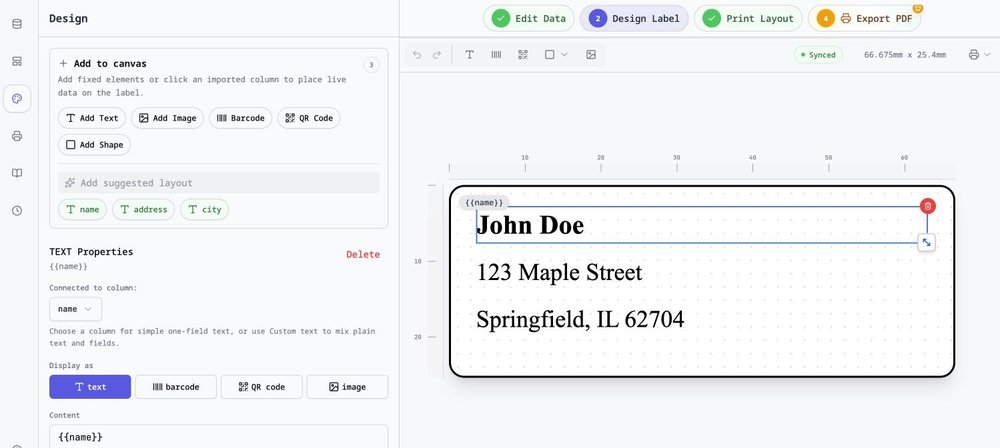
Task: Select the text tool in canvas toolbar
Action: click(469, 55)
